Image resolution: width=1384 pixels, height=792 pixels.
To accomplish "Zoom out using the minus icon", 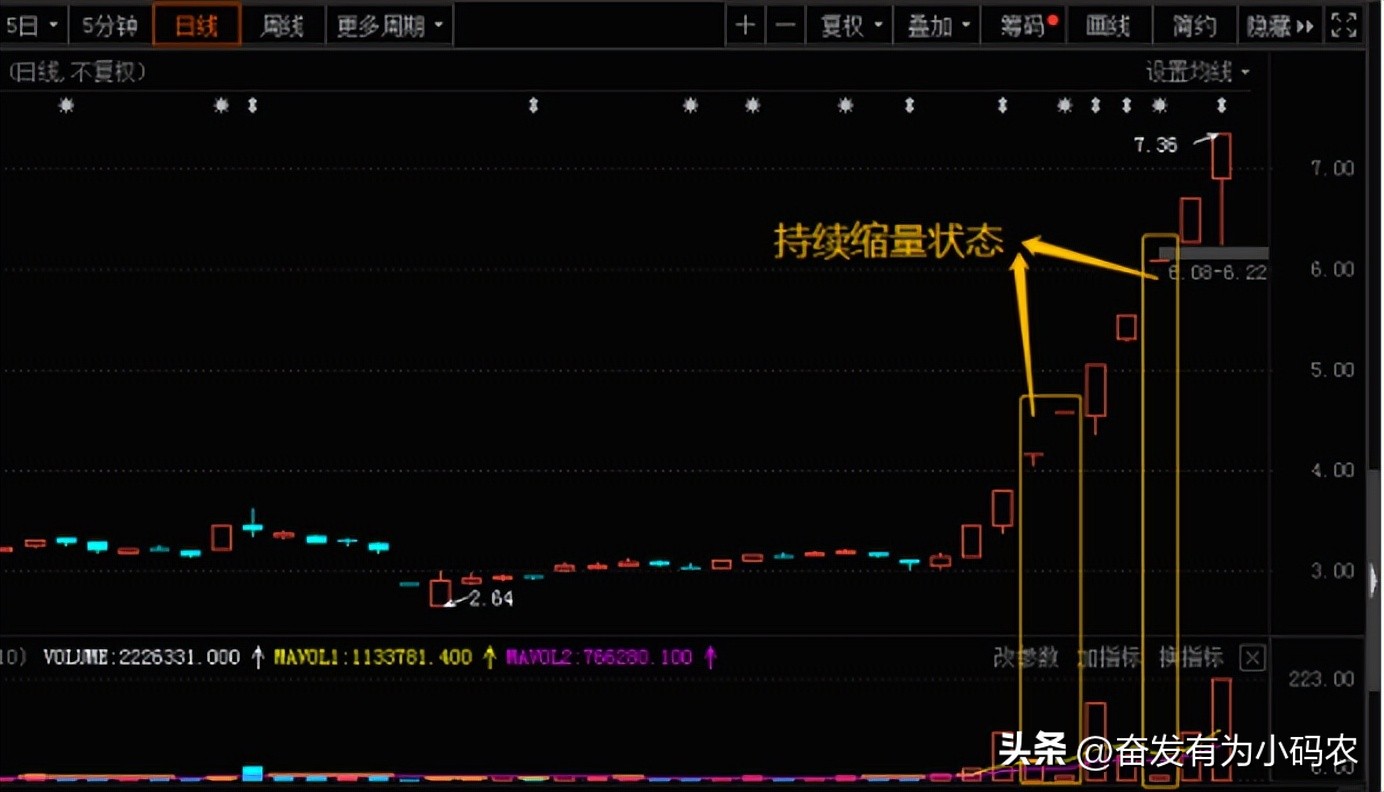I will click(x=786, y=25).
